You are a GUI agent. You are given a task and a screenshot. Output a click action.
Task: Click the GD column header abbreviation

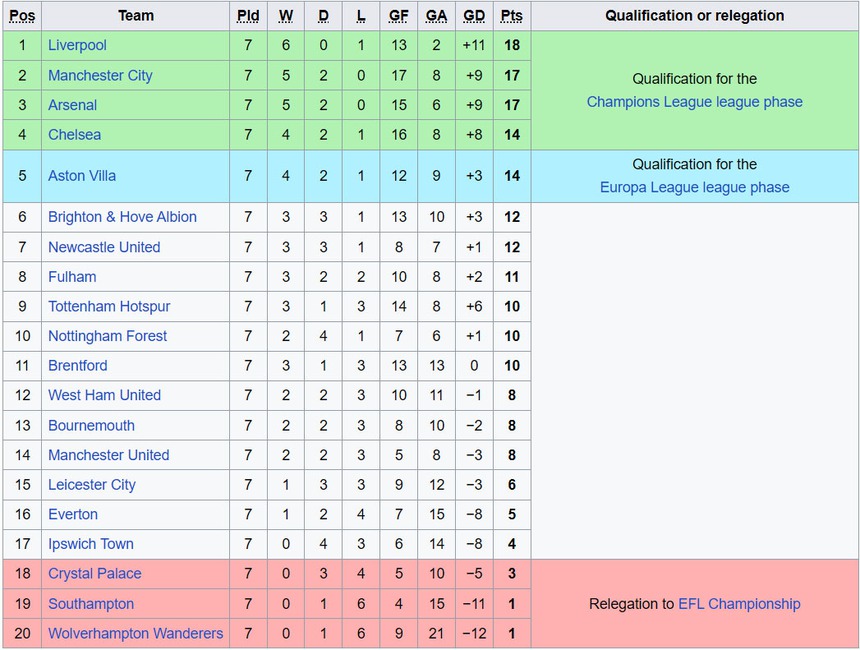click(474, 16)
